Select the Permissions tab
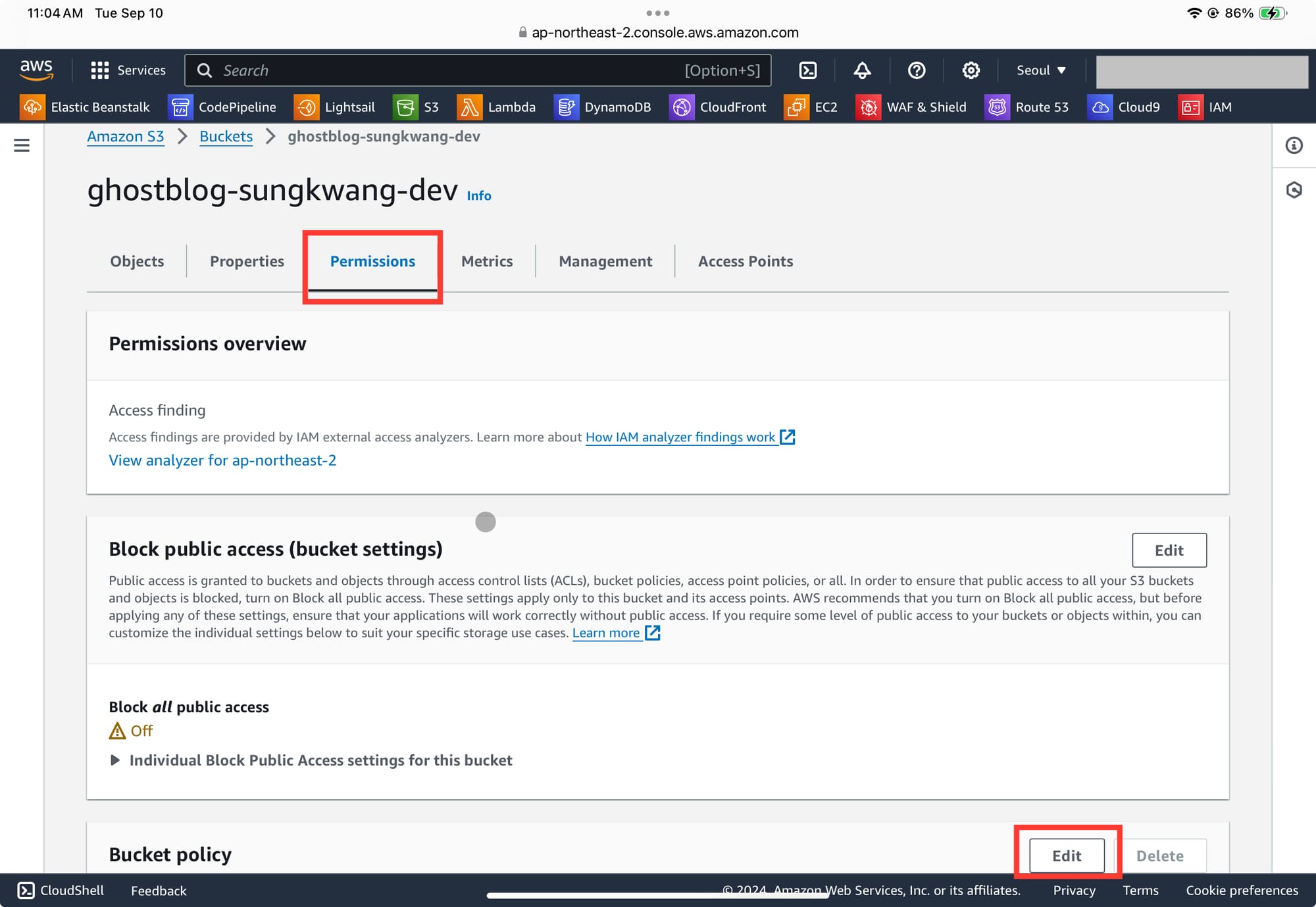Screen dimensions: 1316x907 click(x=372, y=261)
